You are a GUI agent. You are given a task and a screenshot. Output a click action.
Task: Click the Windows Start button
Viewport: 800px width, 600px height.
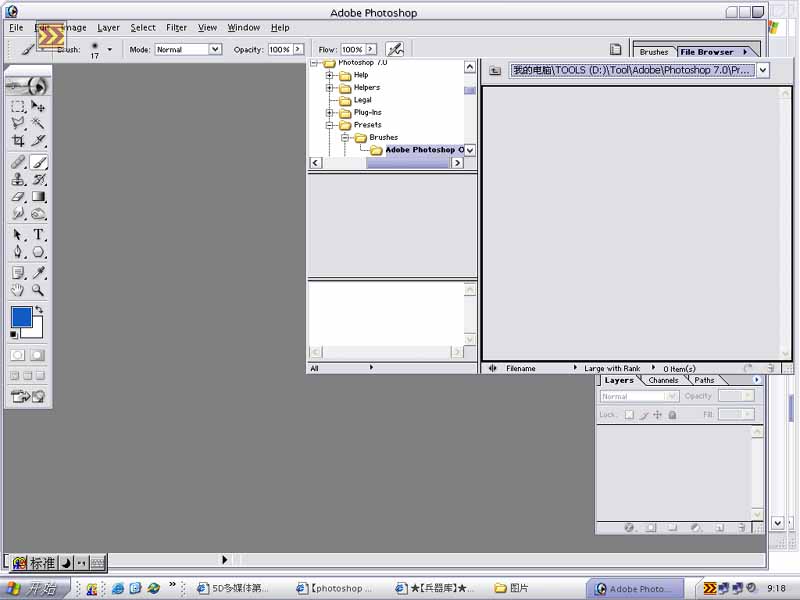35,588
